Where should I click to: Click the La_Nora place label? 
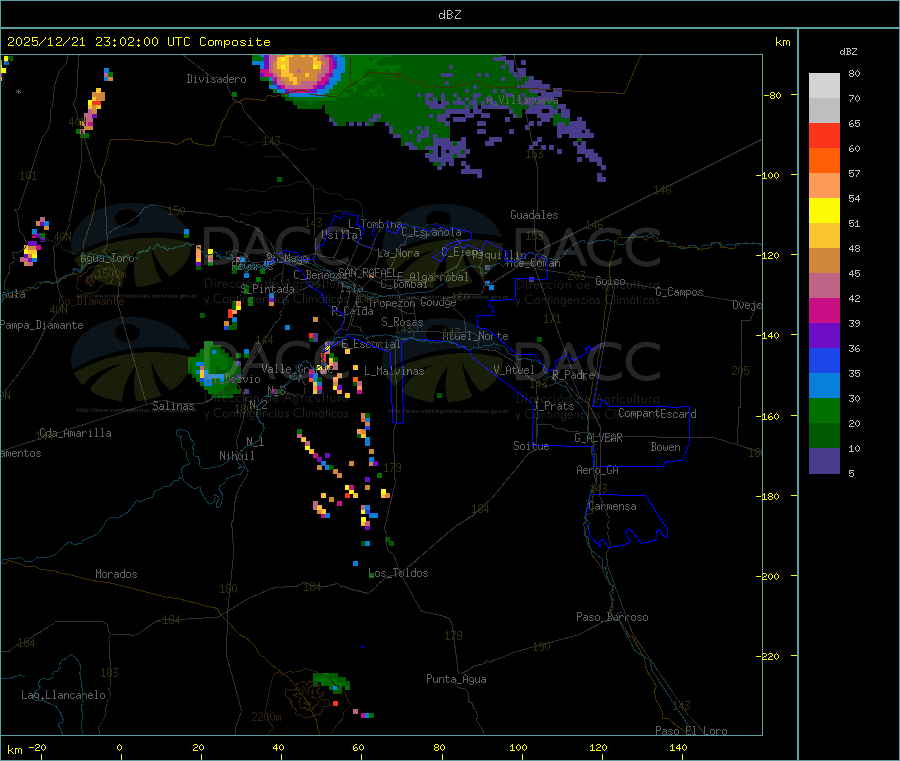398,253
